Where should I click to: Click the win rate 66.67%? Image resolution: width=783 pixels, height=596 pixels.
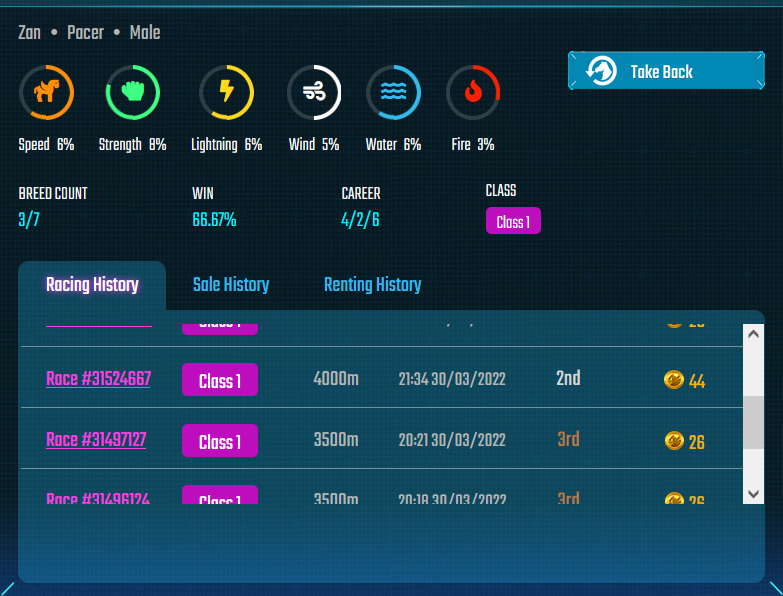[x=214, y=220]
